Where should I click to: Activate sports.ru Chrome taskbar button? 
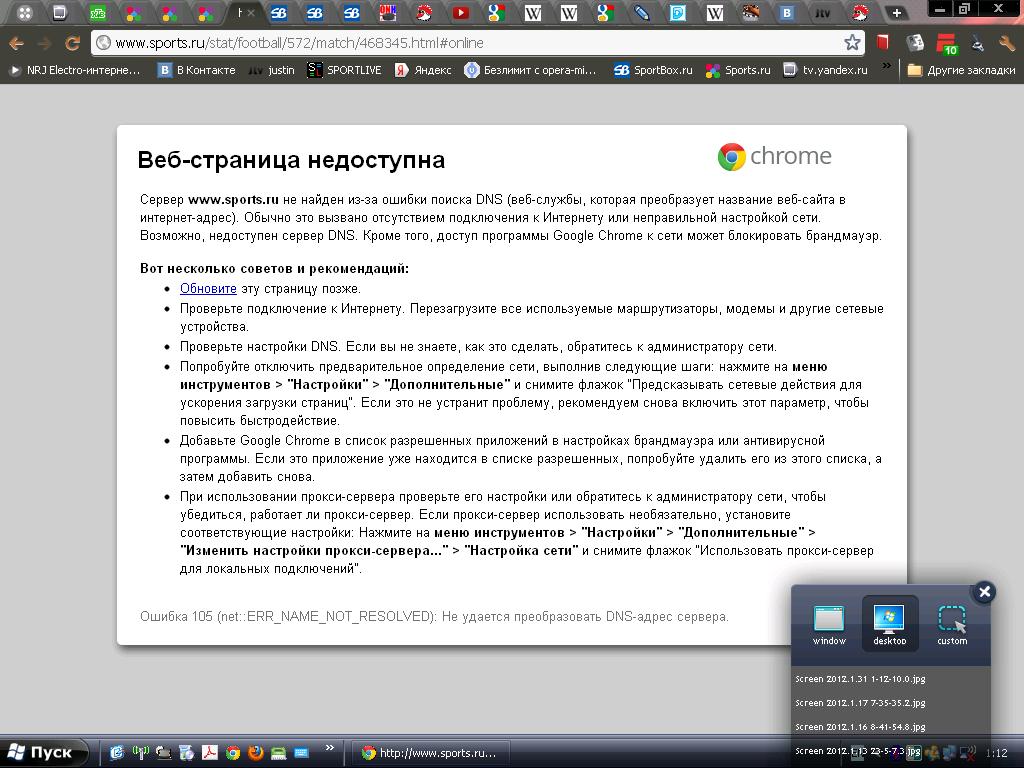coord(432,753)
